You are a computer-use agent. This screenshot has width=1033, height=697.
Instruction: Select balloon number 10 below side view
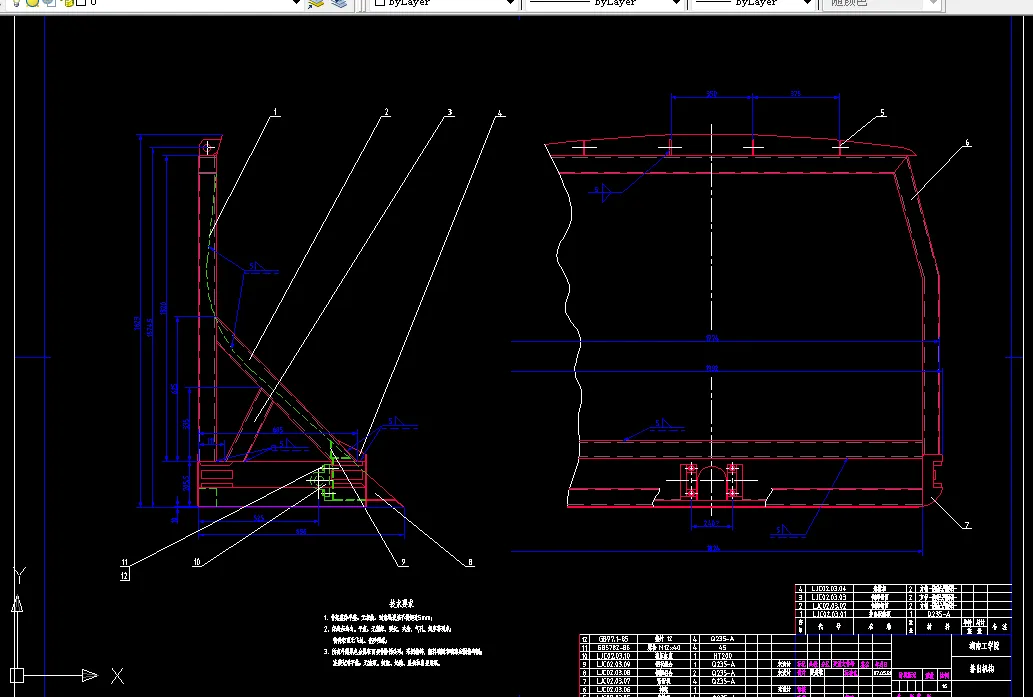pos(197,562)
